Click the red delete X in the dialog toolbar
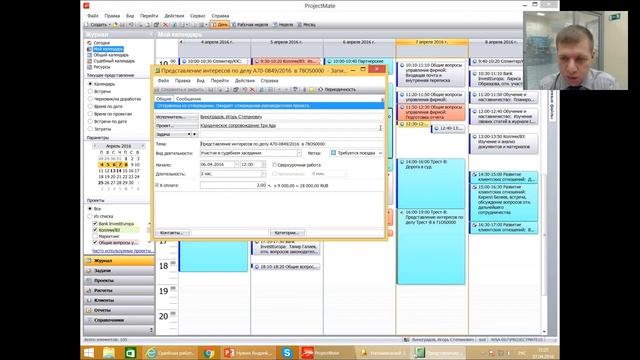640x360 pixels. click(x=252, y=90)
